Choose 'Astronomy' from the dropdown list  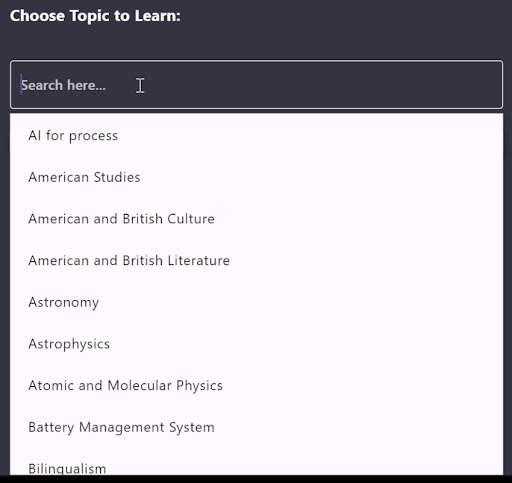pyautogui.click(x=256, y=302)
